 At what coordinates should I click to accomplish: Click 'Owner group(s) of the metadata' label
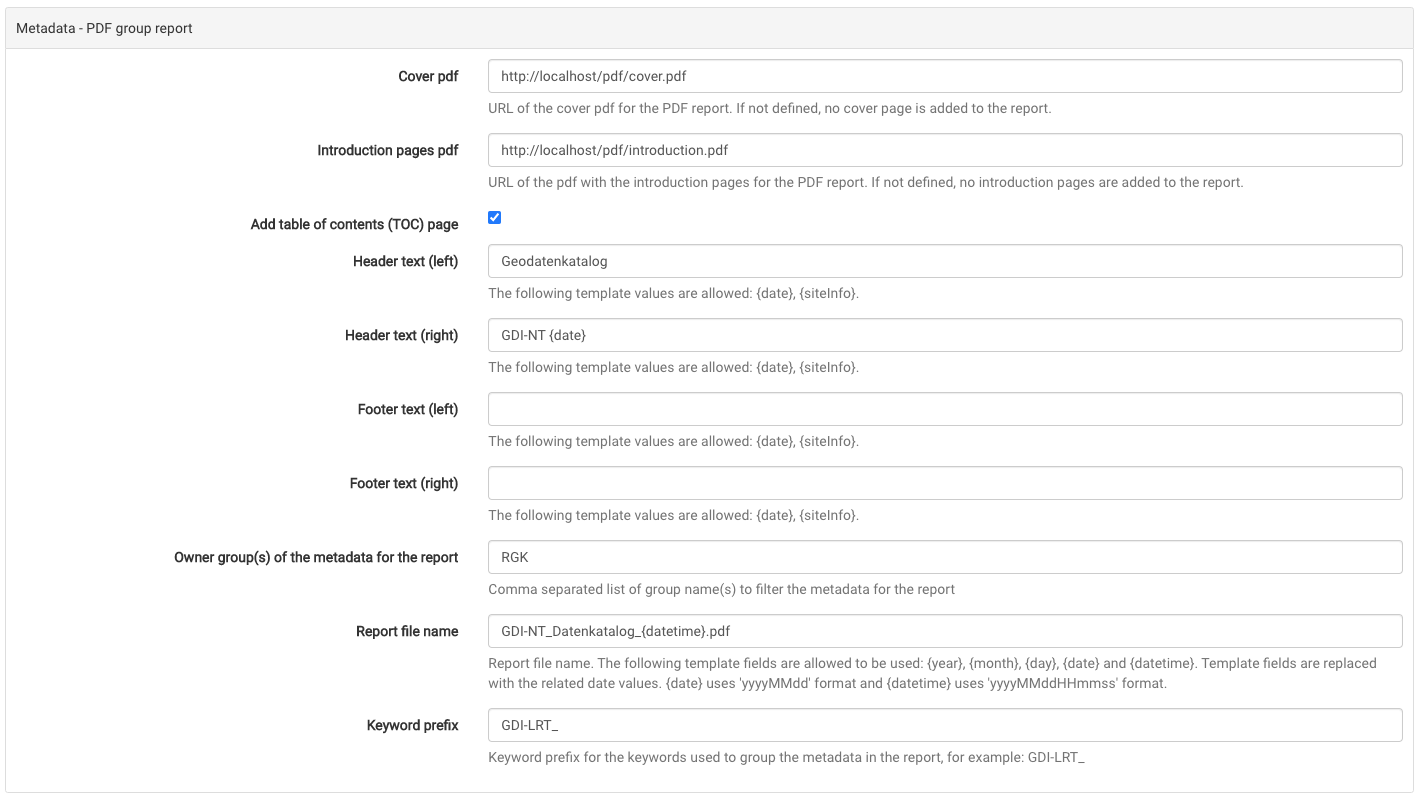[316, 557]
